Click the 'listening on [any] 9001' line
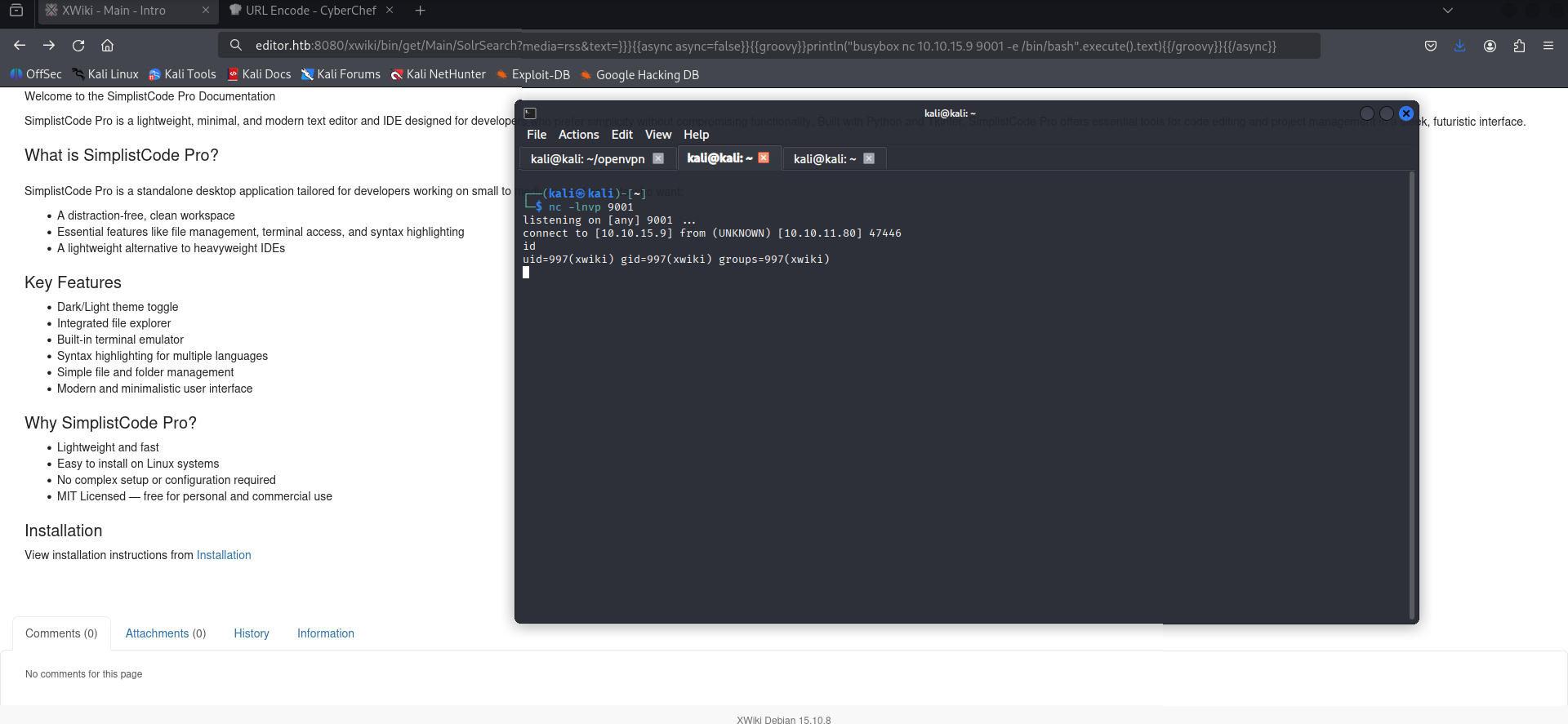The height and width of the screenshot is (724, 1568). pos(609,220)
